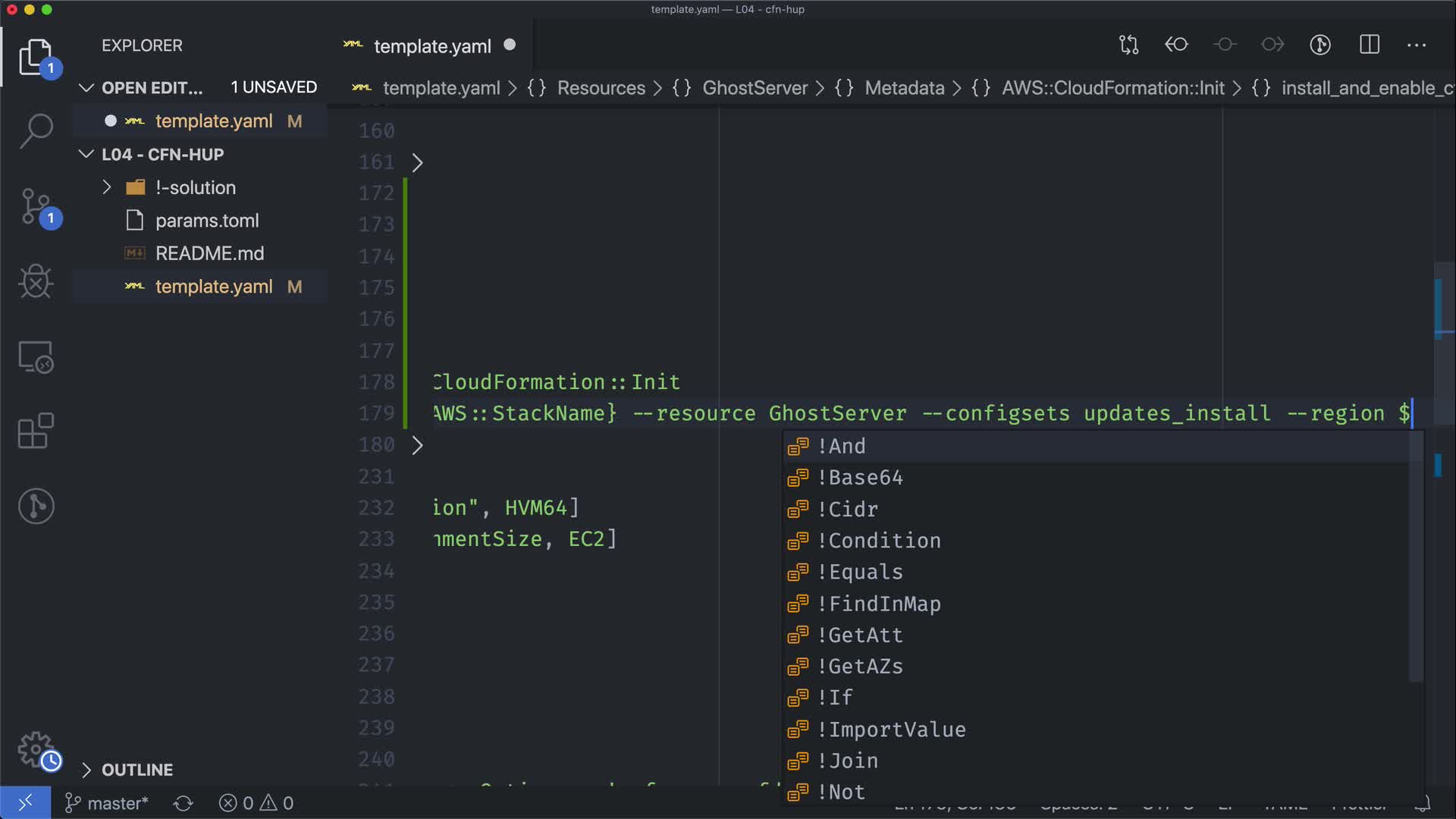Click Open Changes compare icon in toolbar
Image resolution: width=1456 pixels, height=819 pixels.
point(1128,45)
